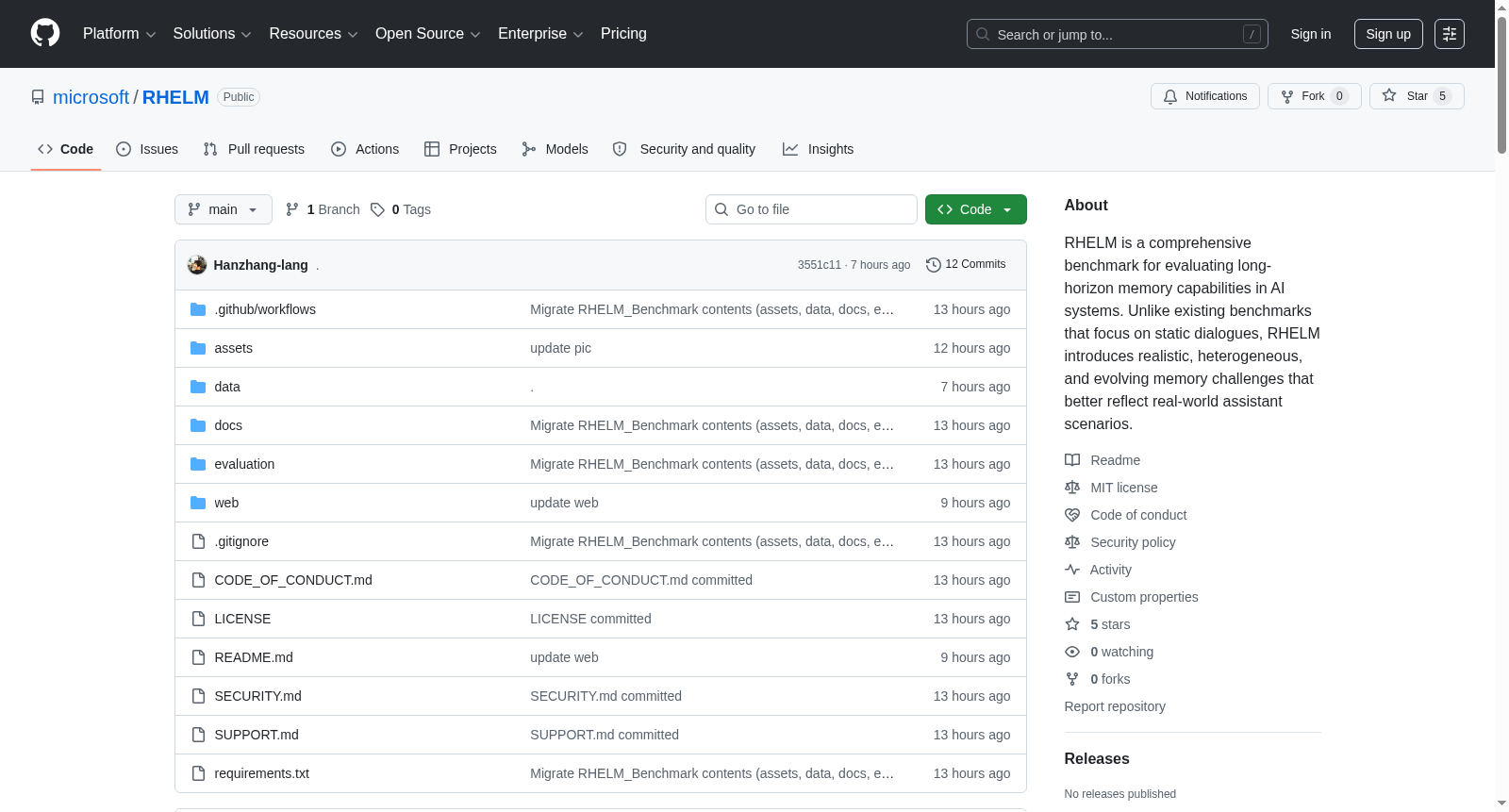
Task: Click the web folder icon
Action: (x=198, y=503)
